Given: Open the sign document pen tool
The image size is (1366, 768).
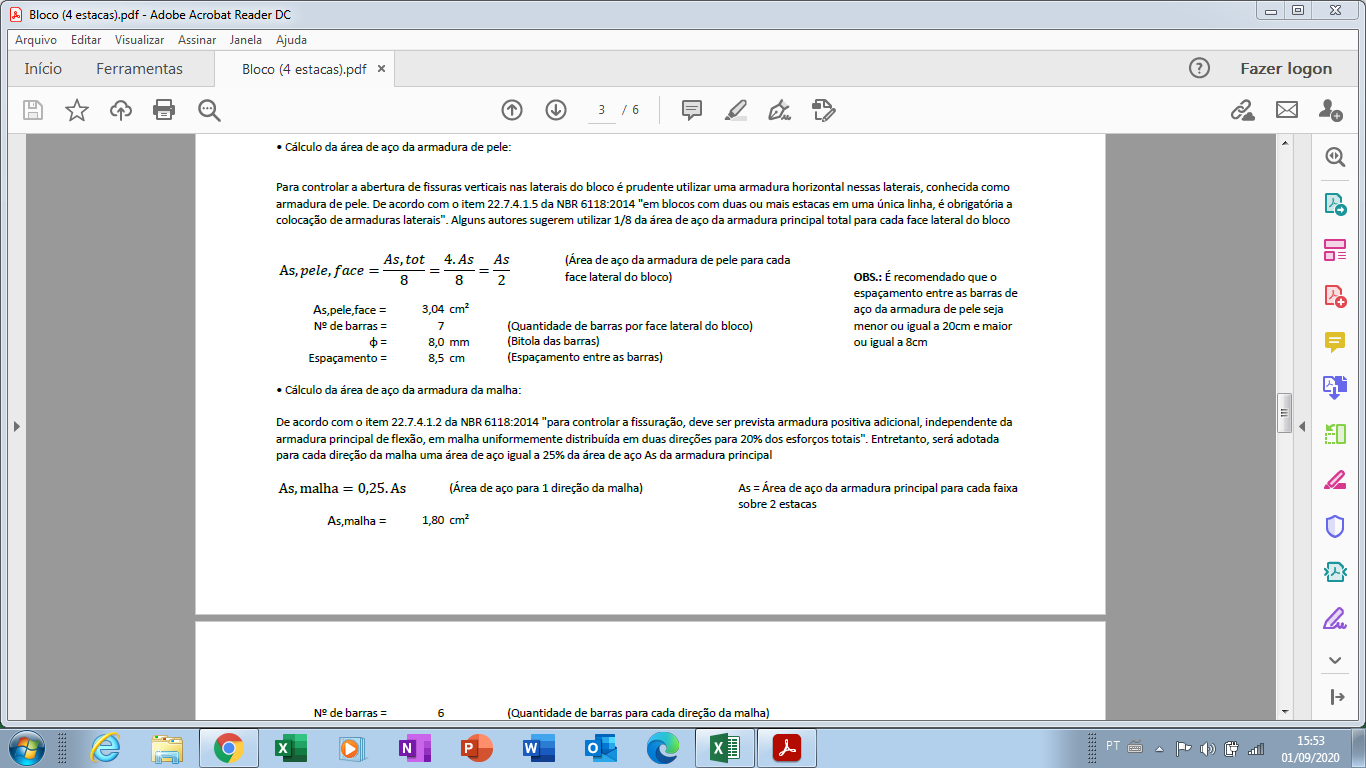Looking at the screenshot, I should pos(779,110).
